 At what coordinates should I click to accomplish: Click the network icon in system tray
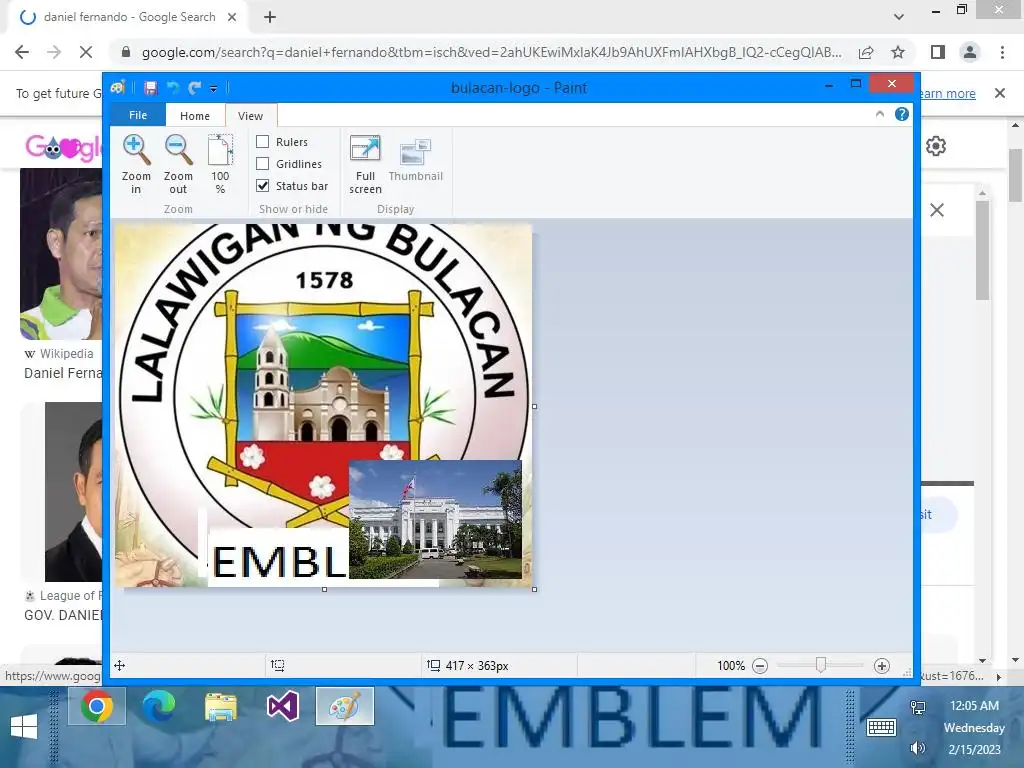pos(918,707)
